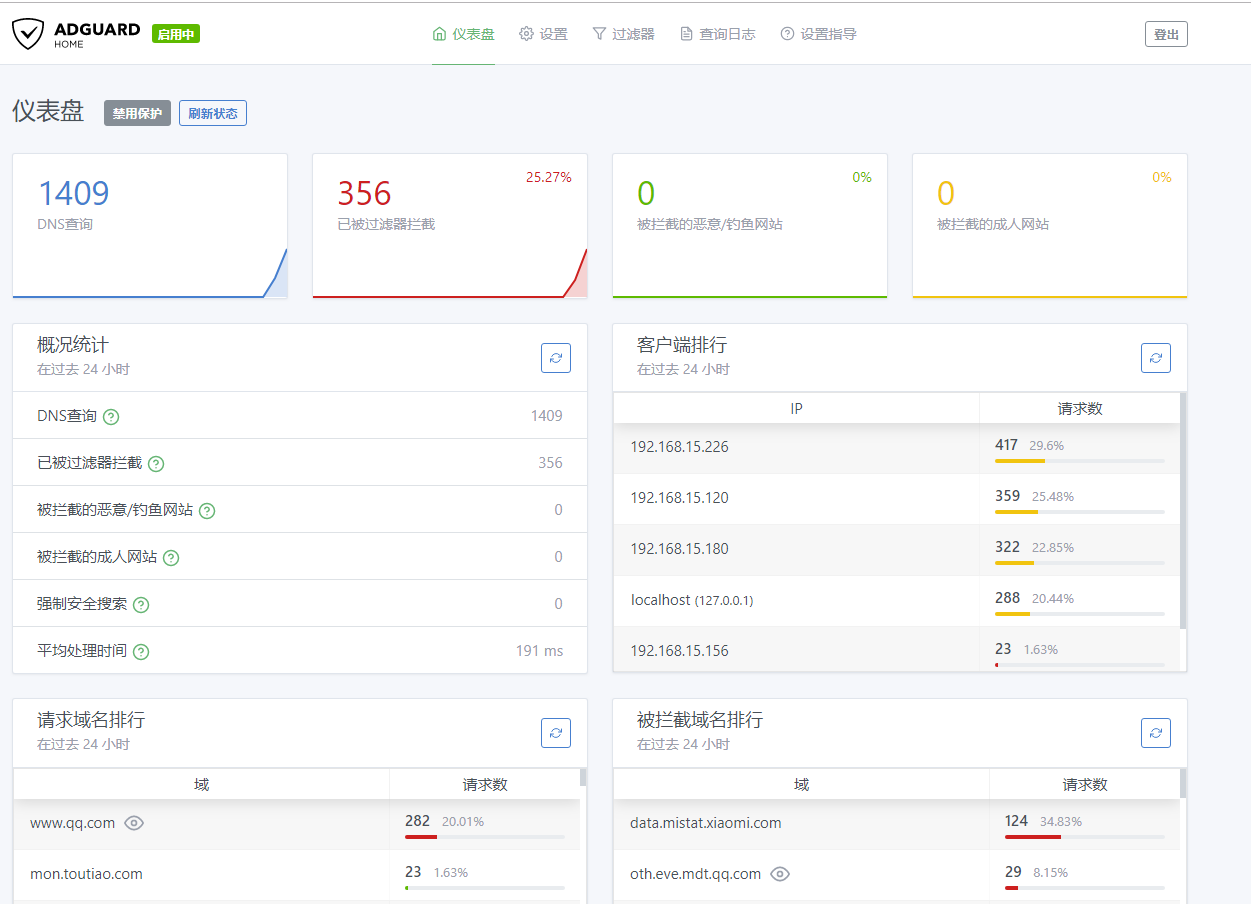Refresh the 客户端排行 clients panel

pyautogui.click(x=1156, y=358)
